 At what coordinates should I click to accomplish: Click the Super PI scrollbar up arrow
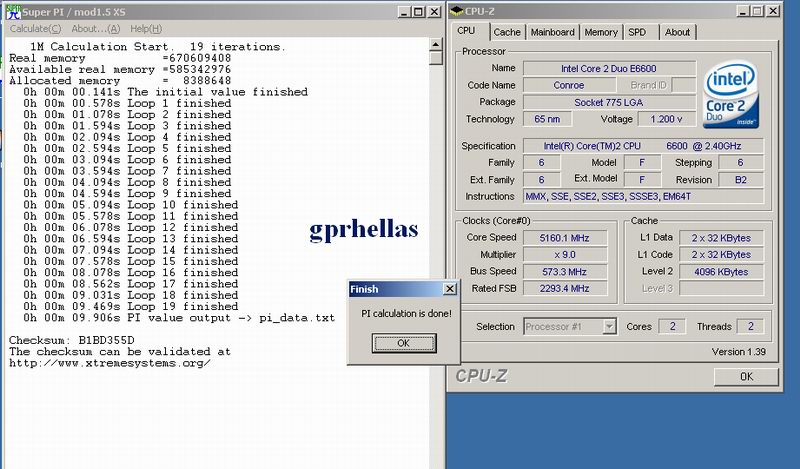[x=435, y=45]
